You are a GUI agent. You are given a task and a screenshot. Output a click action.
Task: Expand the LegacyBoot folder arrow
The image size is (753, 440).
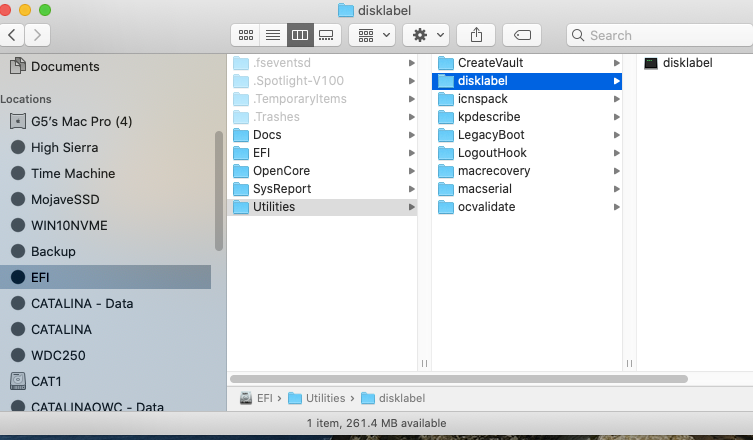617,135
